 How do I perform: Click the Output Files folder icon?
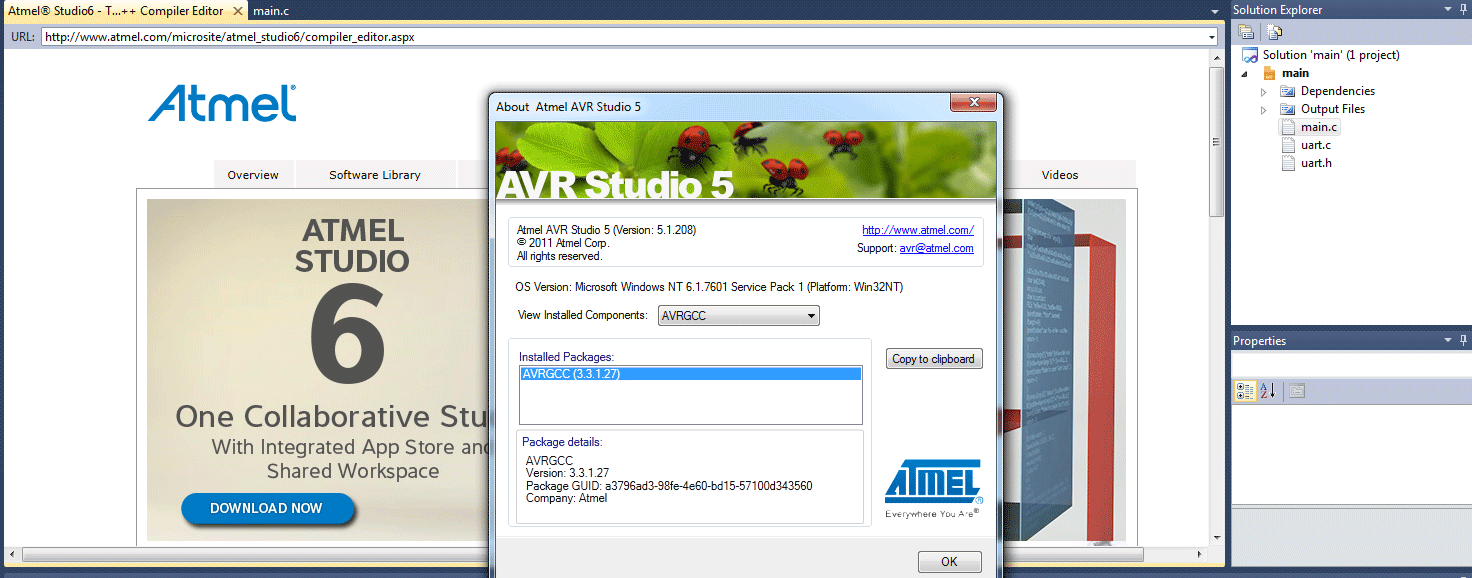pos(1288,109)
